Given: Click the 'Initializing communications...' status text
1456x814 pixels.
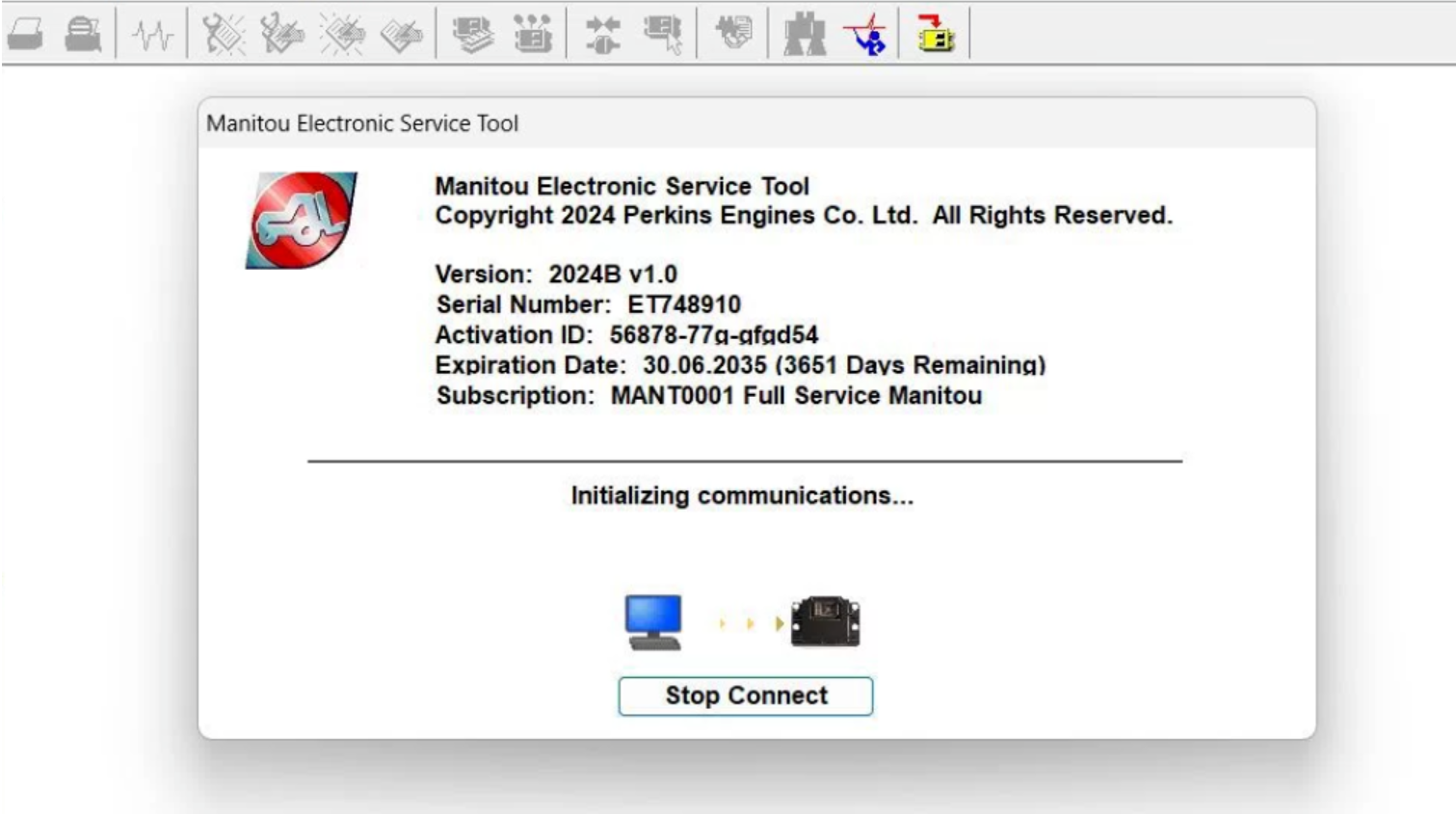Looking at the screenshot, I should (x=742, y=495).
